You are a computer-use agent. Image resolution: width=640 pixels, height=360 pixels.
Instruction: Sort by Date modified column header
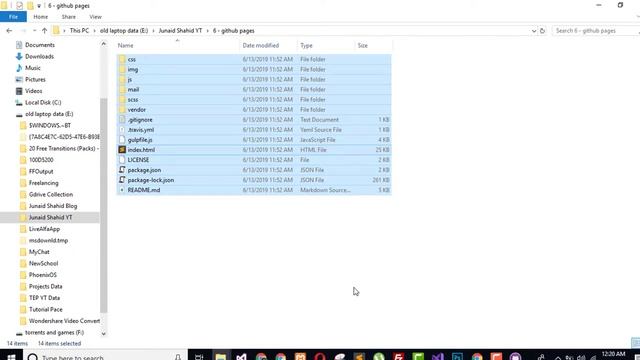coord(261,45)
